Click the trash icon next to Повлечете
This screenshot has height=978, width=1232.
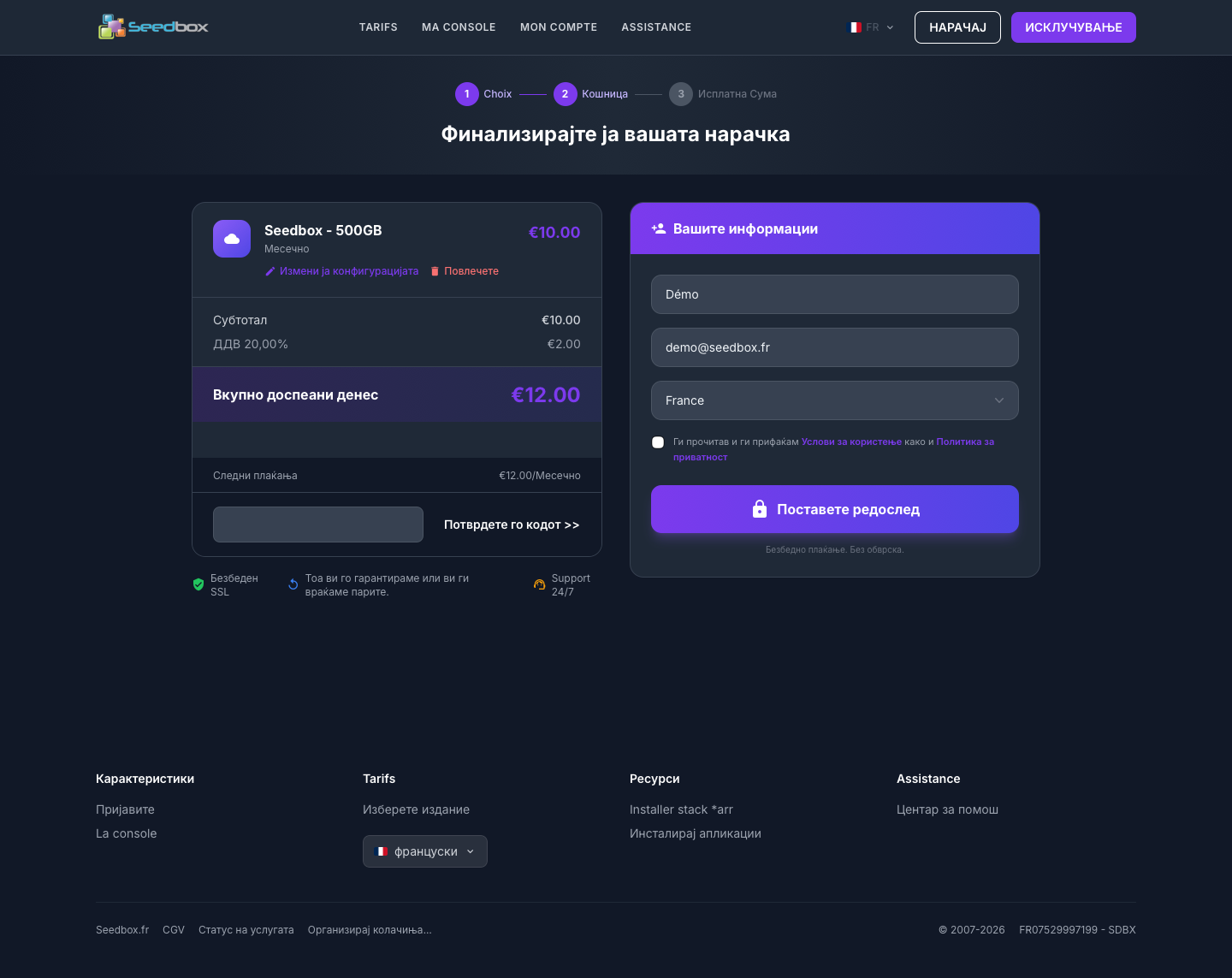tap(435, 271)
